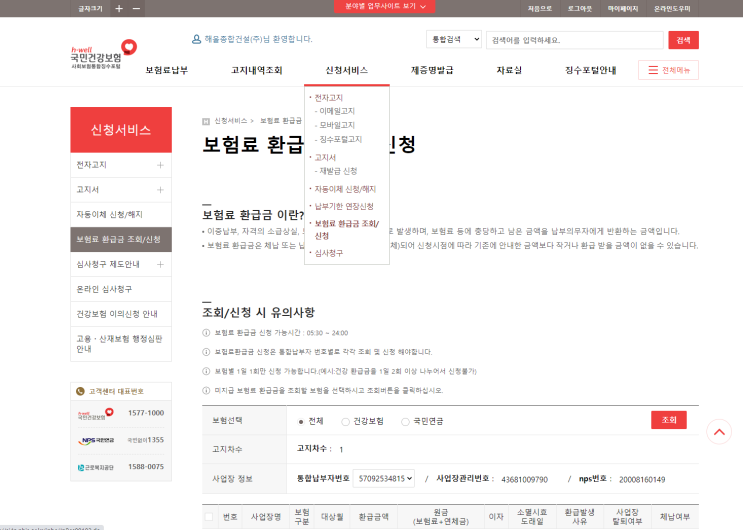The width and height of the screenshot is (743, 530).
Task: Open 자동이체 신청/해지 in the sidebar
Action: pyautogui.click(x=121, y=215)
